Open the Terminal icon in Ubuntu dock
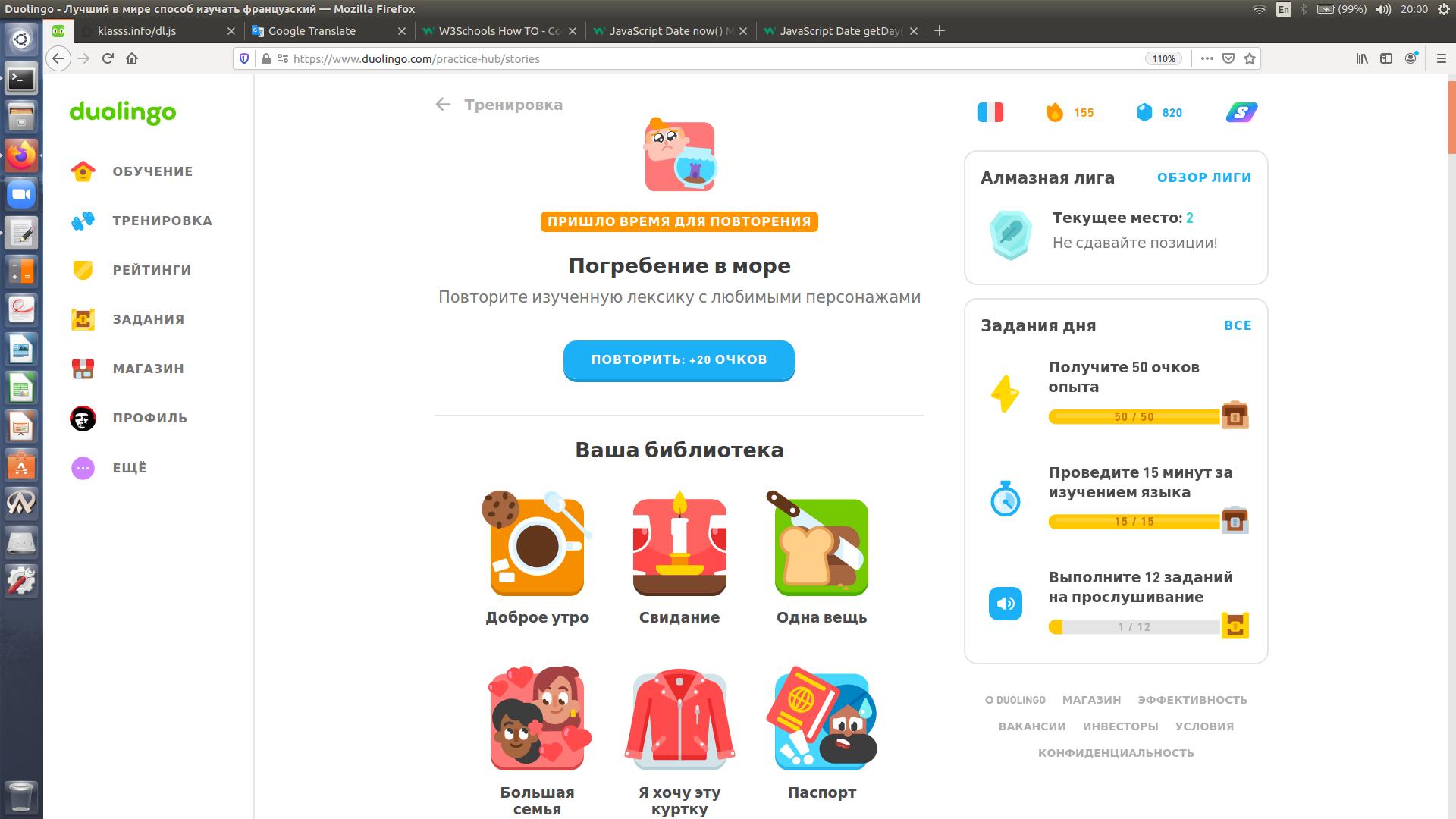This screenshot has height=819, width=1456. pos(21,78)
